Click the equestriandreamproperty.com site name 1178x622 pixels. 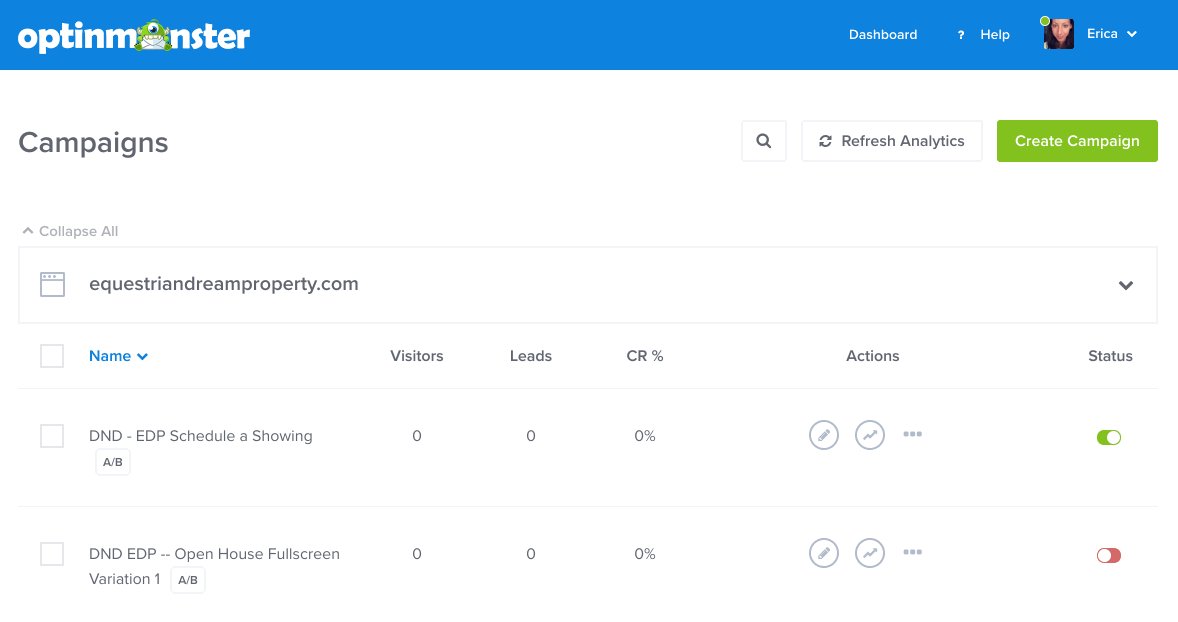[x=224, y=284]
